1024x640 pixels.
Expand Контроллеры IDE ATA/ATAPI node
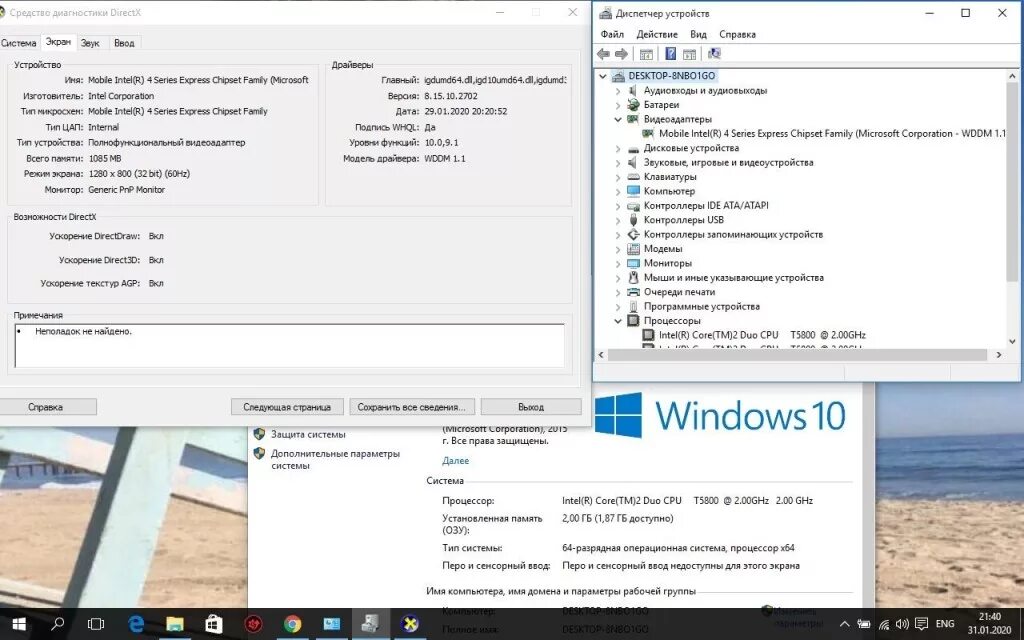point(618,205)
